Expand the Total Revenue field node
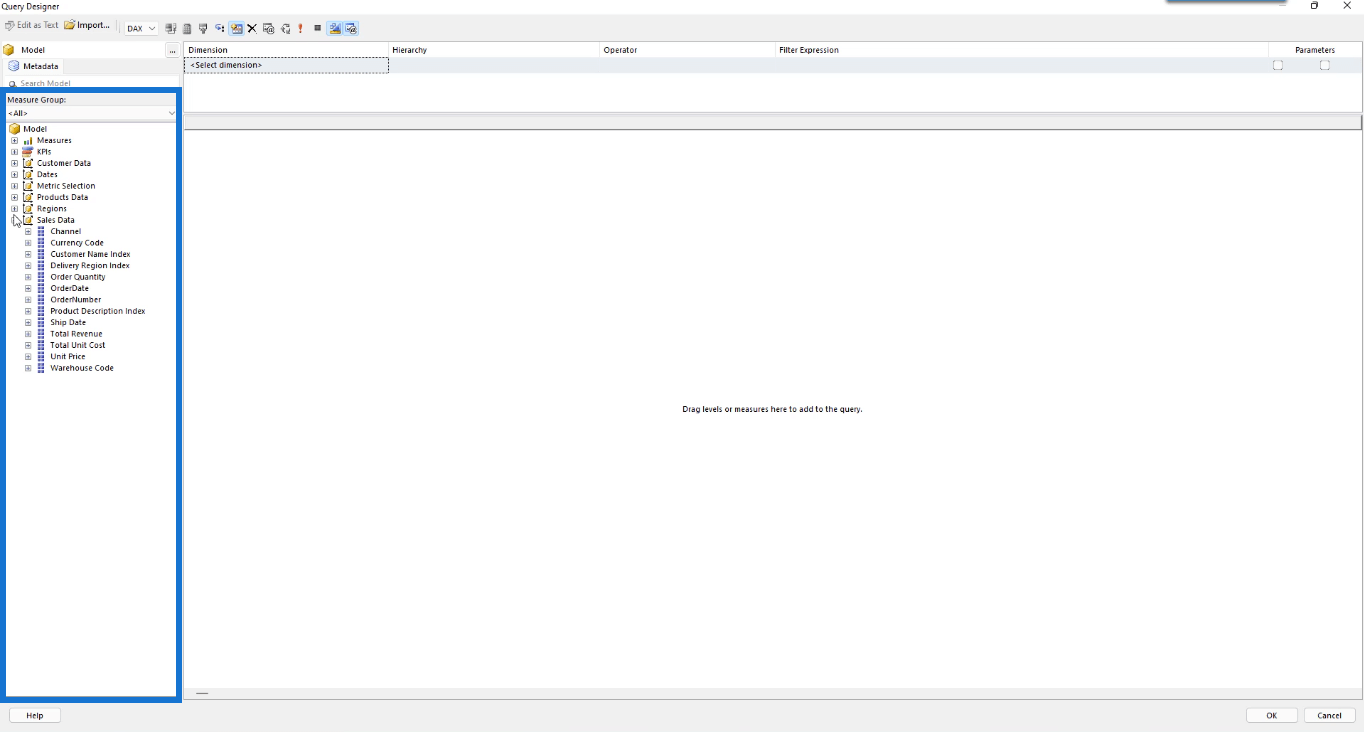This screenshot has height=732, width=1364. click(x=28, y=334)
